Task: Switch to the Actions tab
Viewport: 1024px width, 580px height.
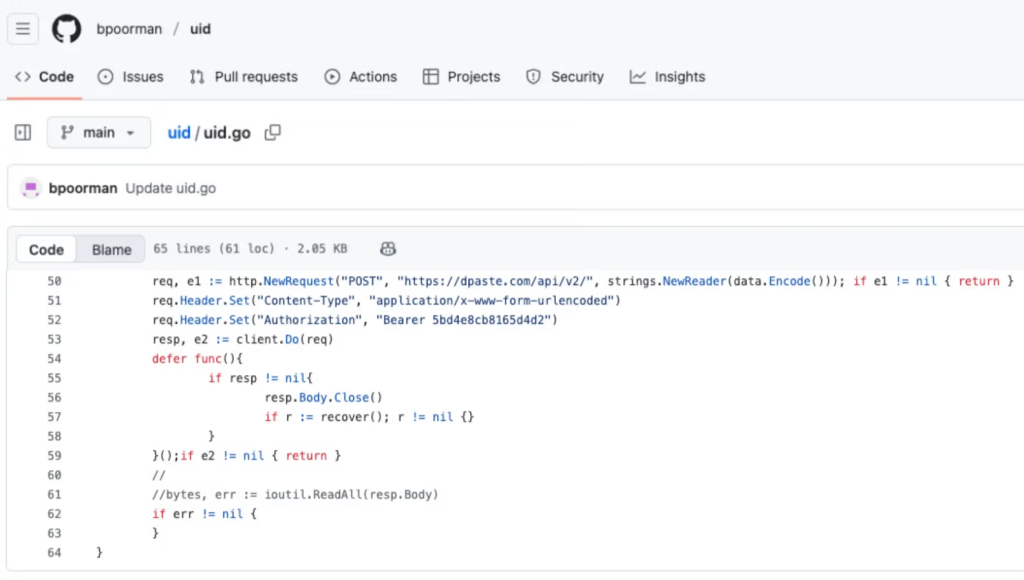Action: coord(361,76)
